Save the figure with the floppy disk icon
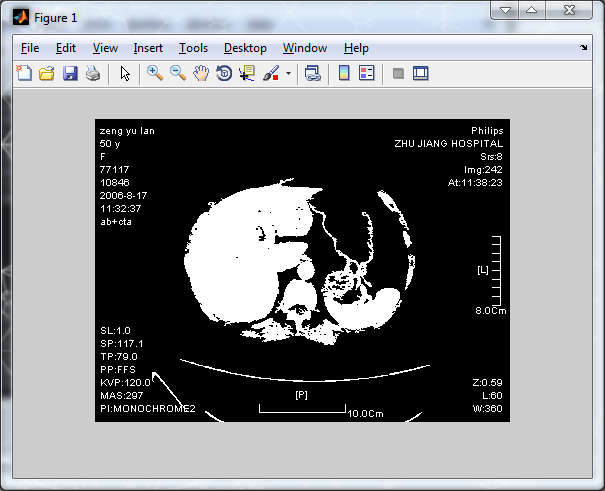 [70, 73]
